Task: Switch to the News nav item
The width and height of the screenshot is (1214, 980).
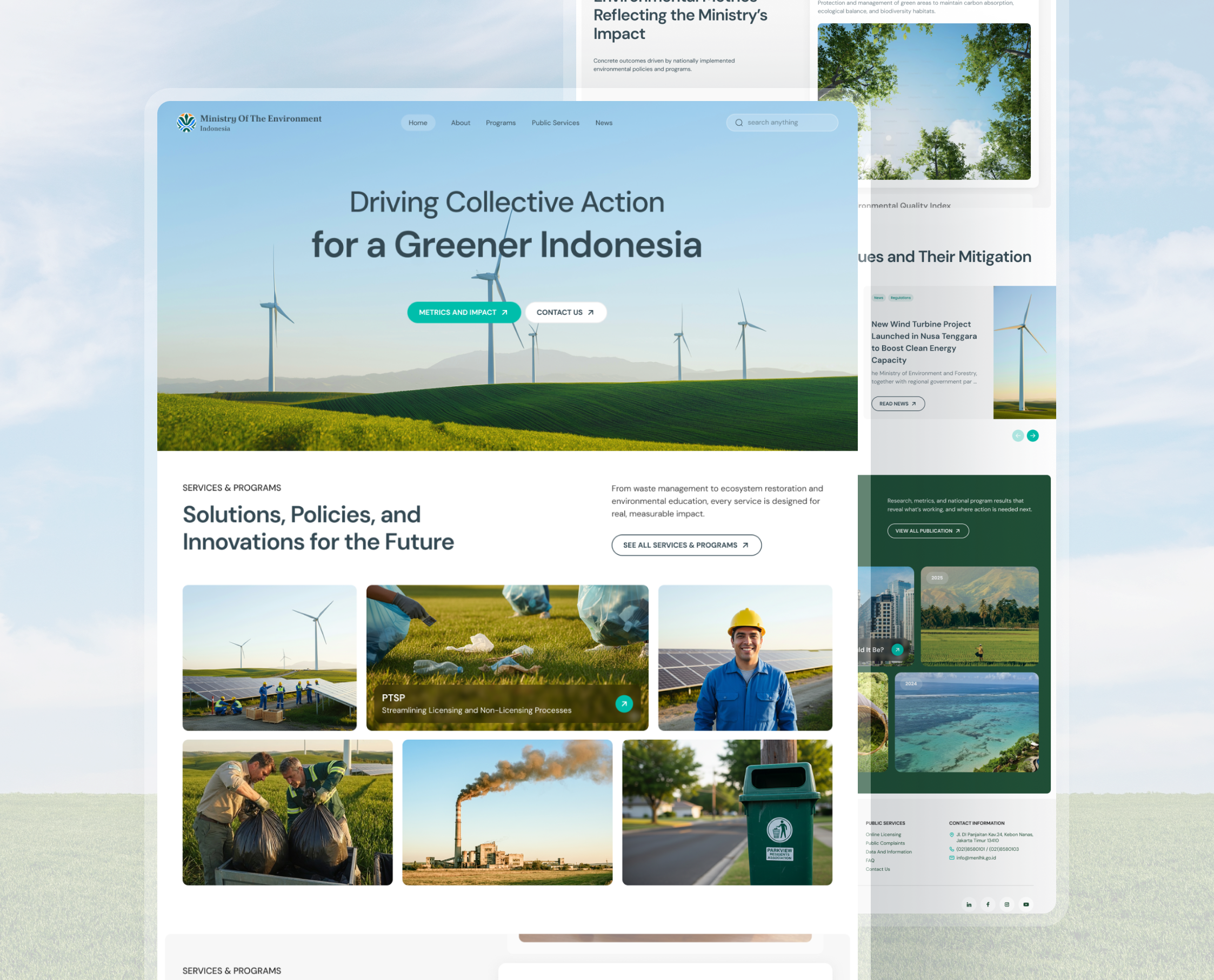Action: tap(604, 123)
